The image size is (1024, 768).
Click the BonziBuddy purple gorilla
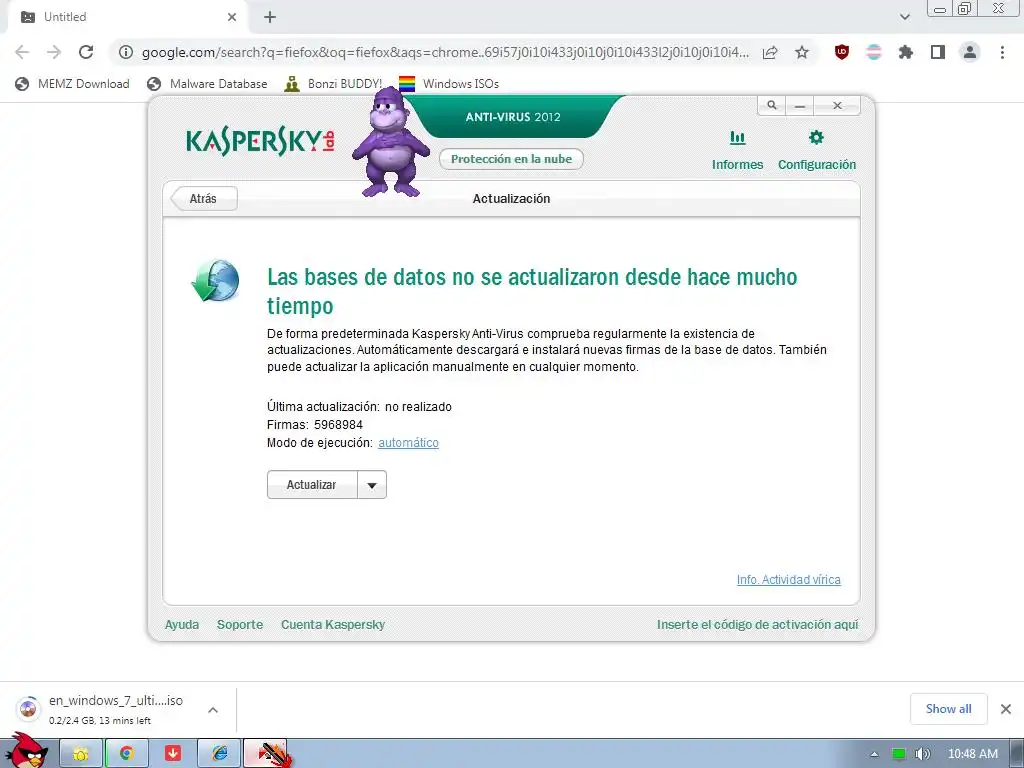391,144
